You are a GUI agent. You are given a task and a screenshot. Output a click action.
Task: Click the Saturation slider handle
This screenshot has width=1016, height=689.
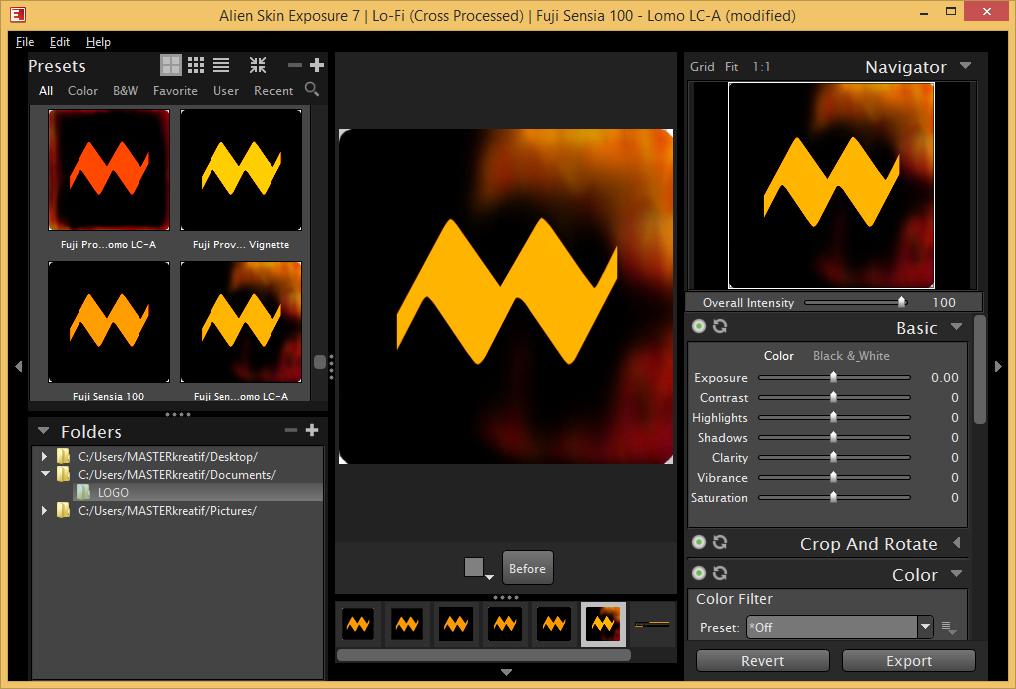[x=833, y=497]
